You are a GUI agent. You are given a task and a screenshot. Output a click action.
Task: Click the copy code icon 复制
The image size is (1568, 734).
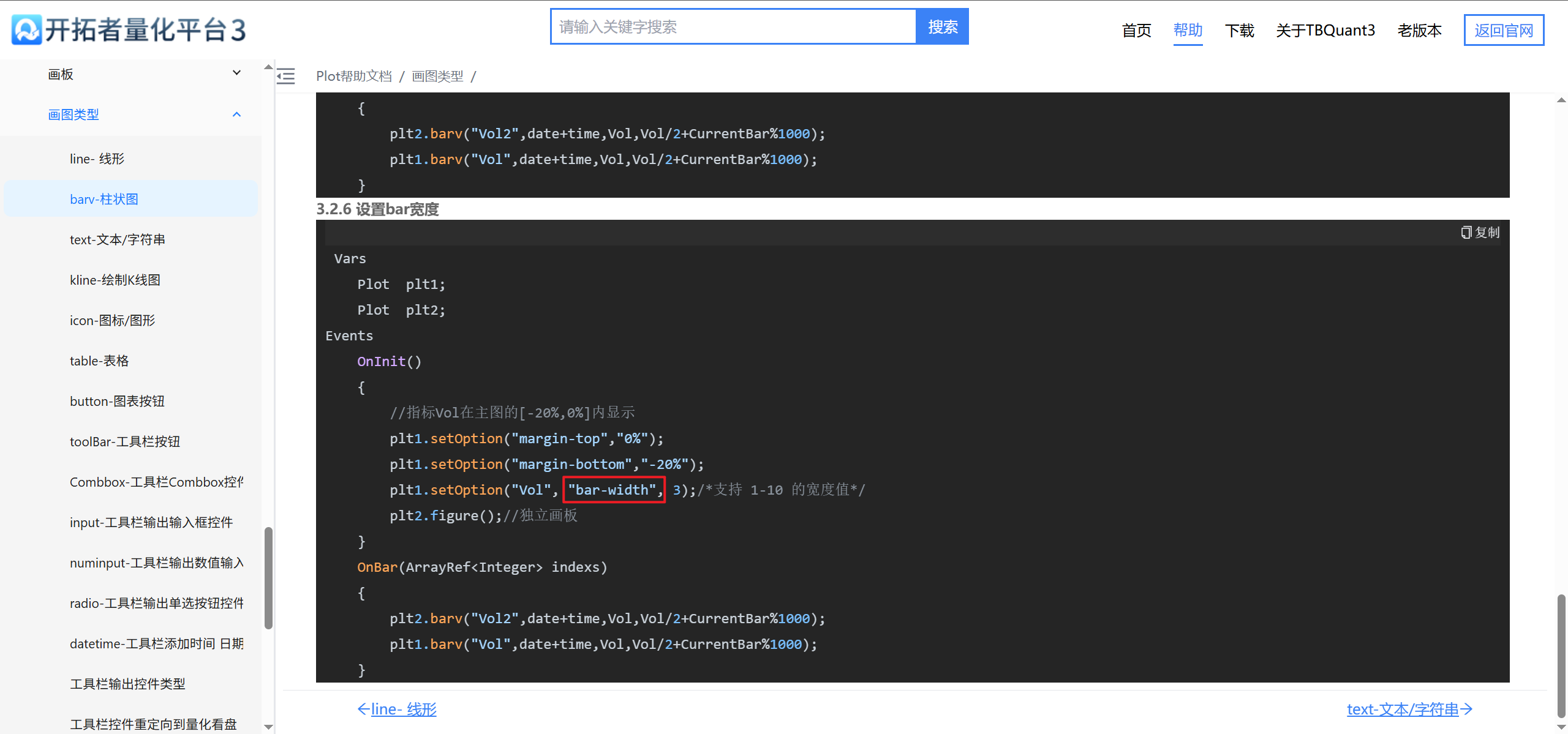coord(1480,233)
